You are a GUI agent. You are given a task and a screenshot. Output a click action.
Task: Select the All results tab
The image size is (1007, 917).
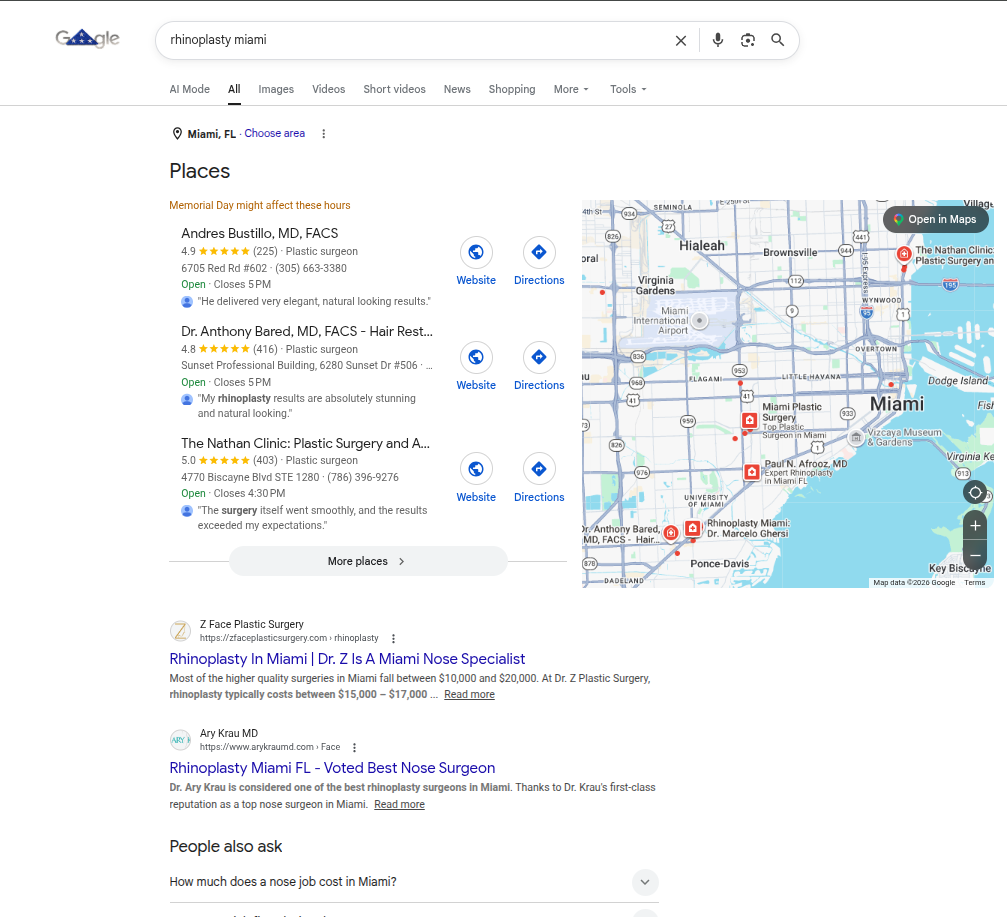pyautogui.click(x=234, y=89)
